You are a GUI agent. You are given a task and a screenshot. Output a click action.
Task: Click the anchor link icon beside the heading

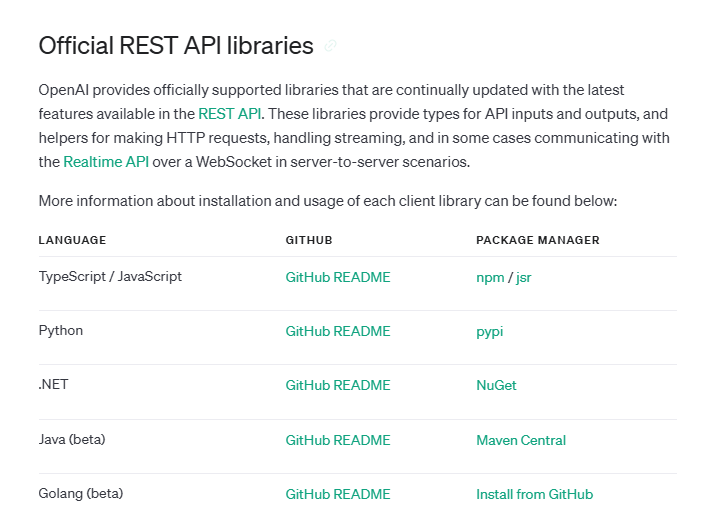[x=331, y=46]
